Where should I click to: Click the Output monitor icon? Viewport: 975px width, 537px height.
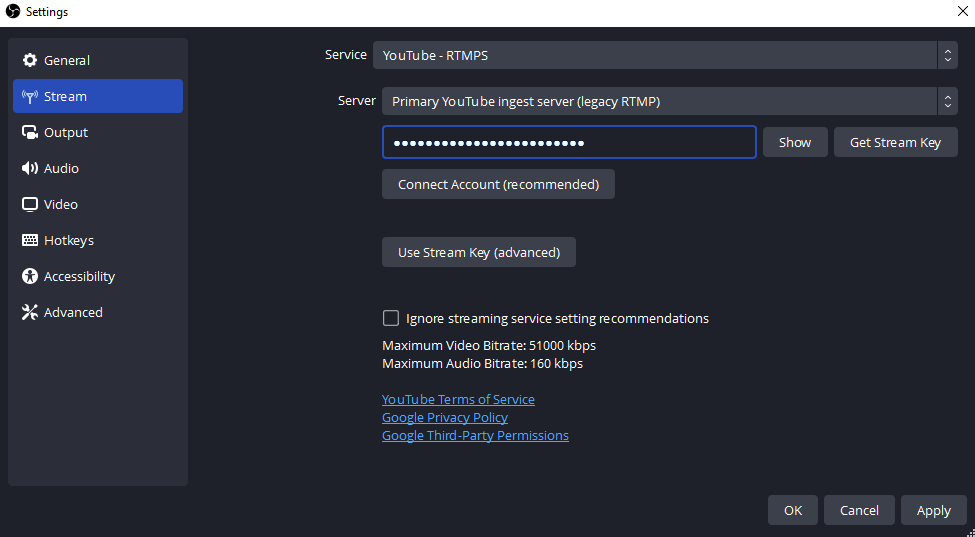(x=30, y=133)
